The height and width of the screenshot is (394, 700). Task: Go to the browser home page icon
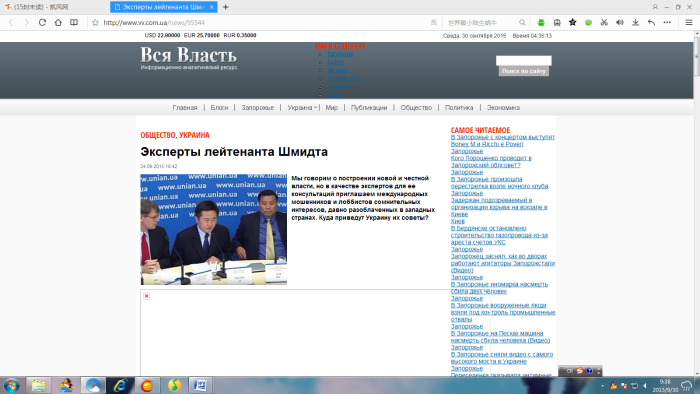click(x=58, y=22)
